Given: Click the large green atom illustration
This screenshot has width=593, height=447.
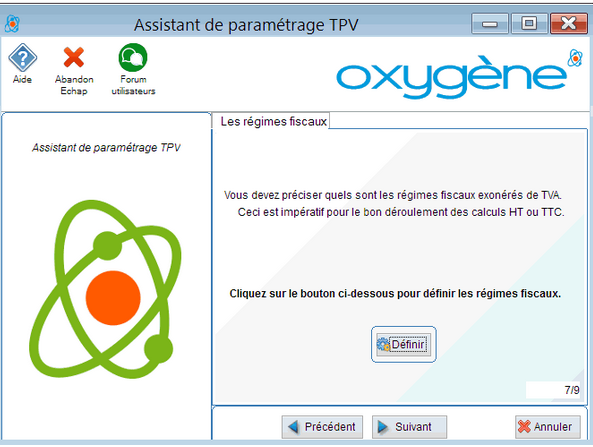Looking at the screenshot, I should (x=105, y=289).
